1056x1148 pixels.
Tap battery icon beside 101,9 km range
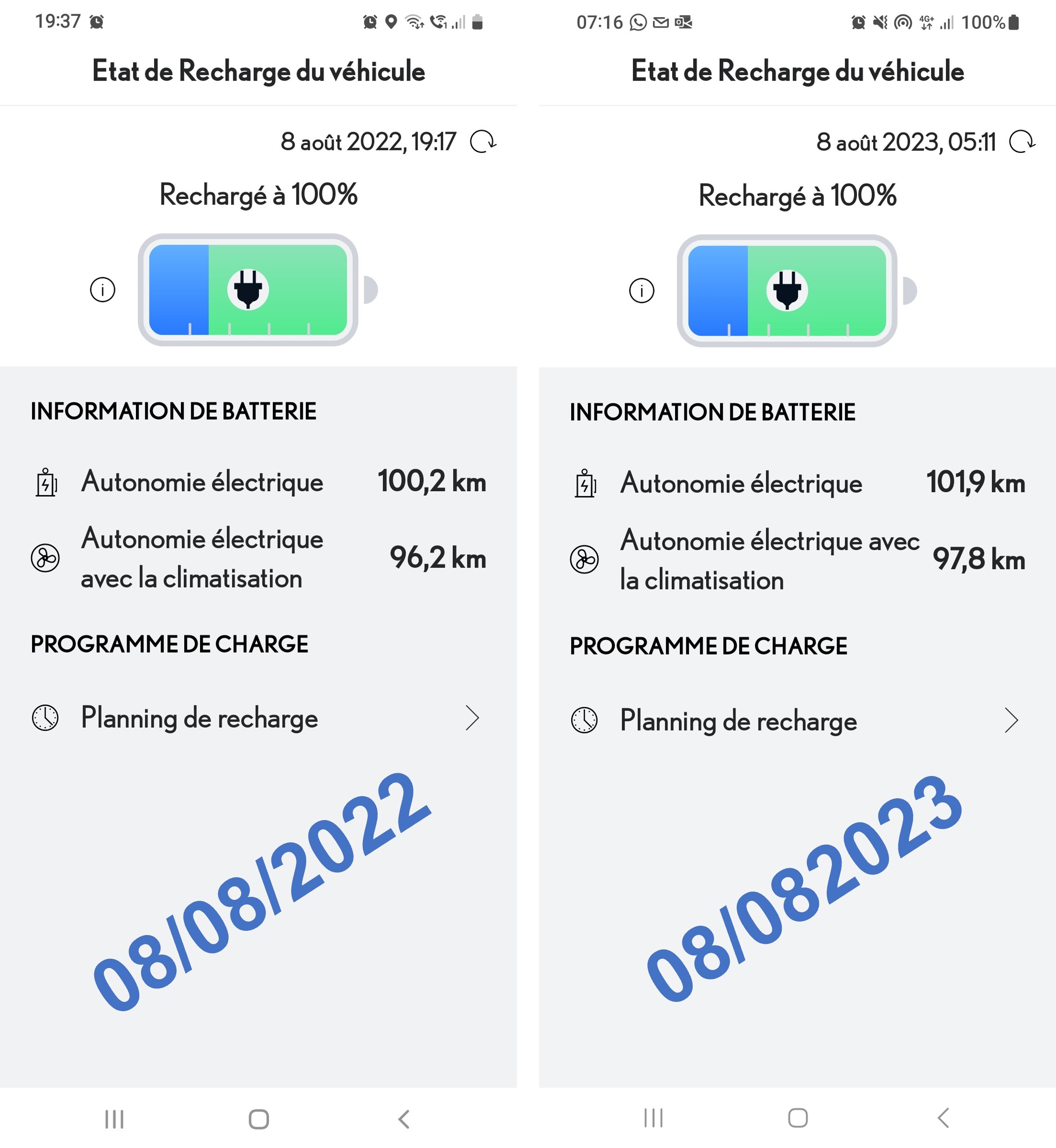[x=585, y=484]
